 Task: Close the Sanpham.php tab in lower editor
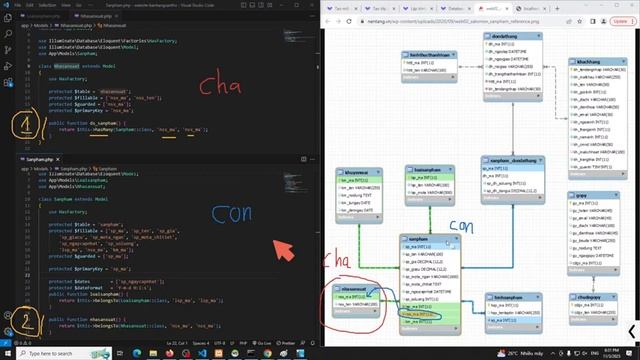(58, 159)
